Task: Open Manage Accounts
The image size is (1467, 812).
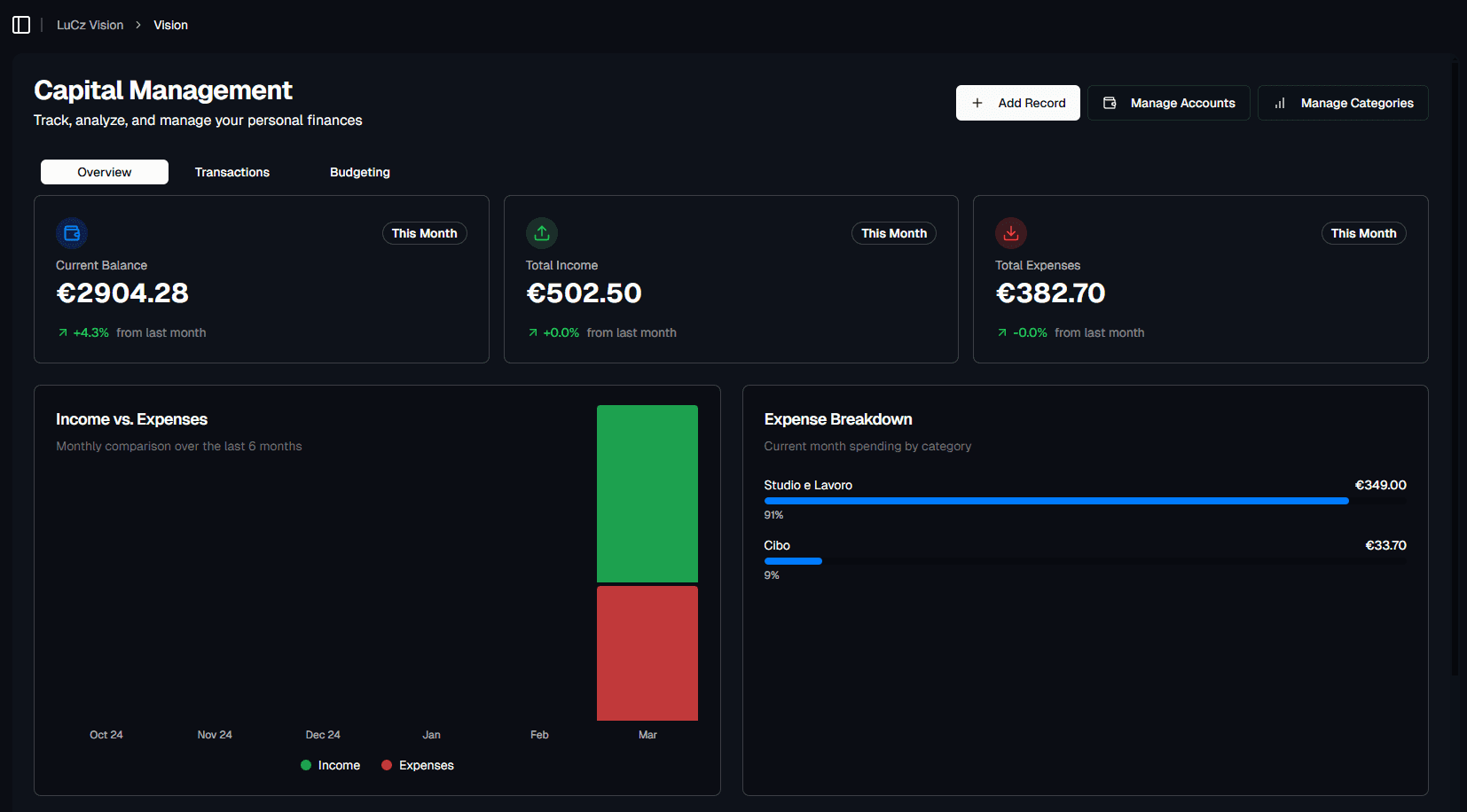Action: point(1169,103)
